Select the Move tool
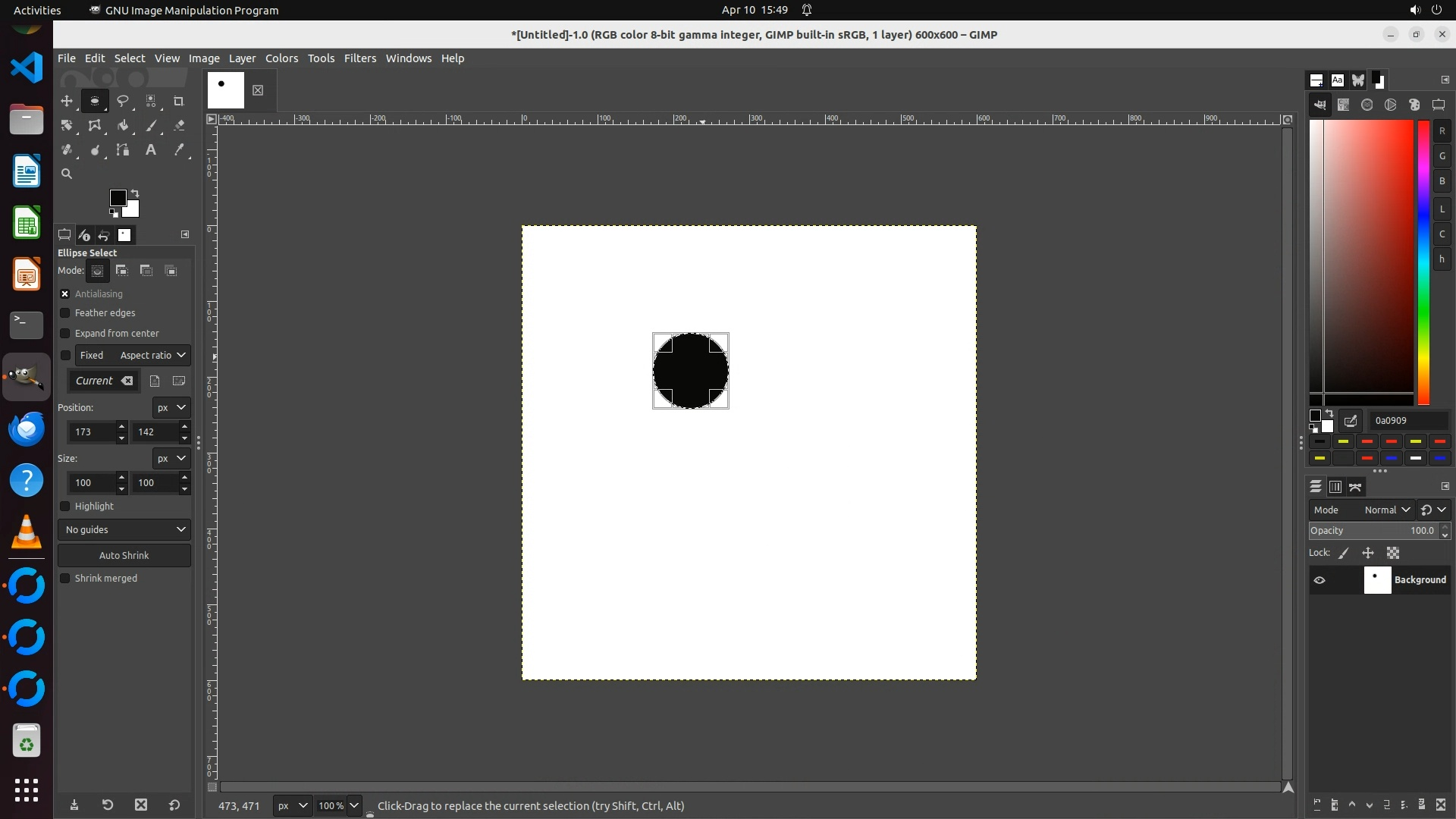The image size is (1456, 819). pyautogui.click(x=67, y=101)
